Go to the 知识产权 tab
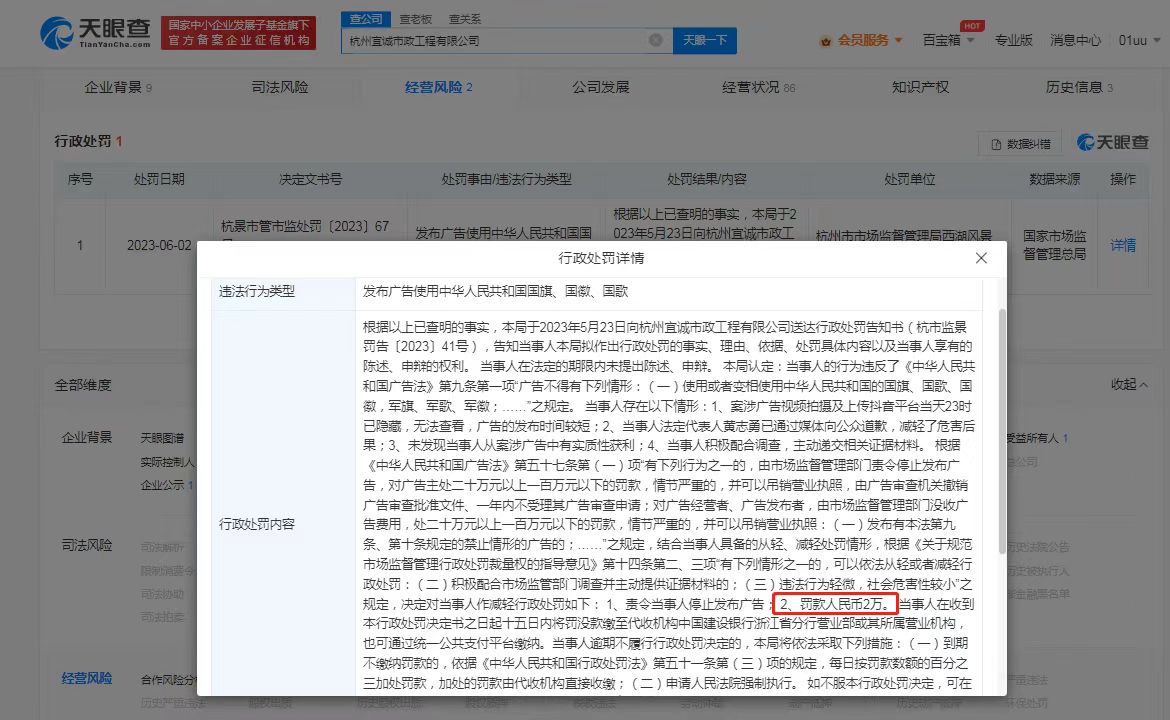The image size is (1170, 720). [920, 88]
